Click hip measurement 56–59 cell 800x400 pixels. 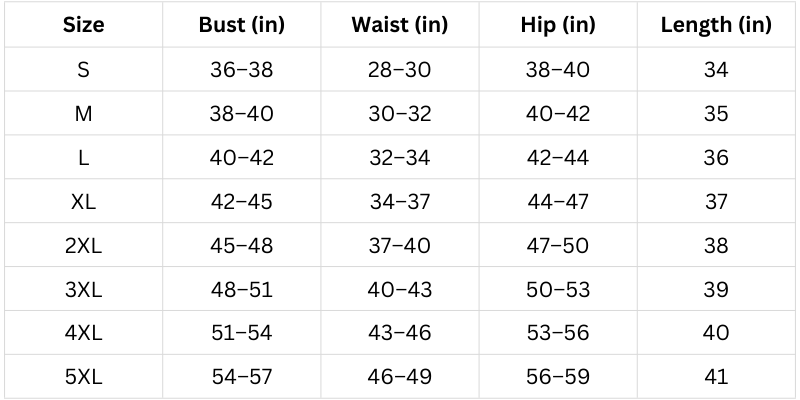pyautogui.click(x=557, y=377)
